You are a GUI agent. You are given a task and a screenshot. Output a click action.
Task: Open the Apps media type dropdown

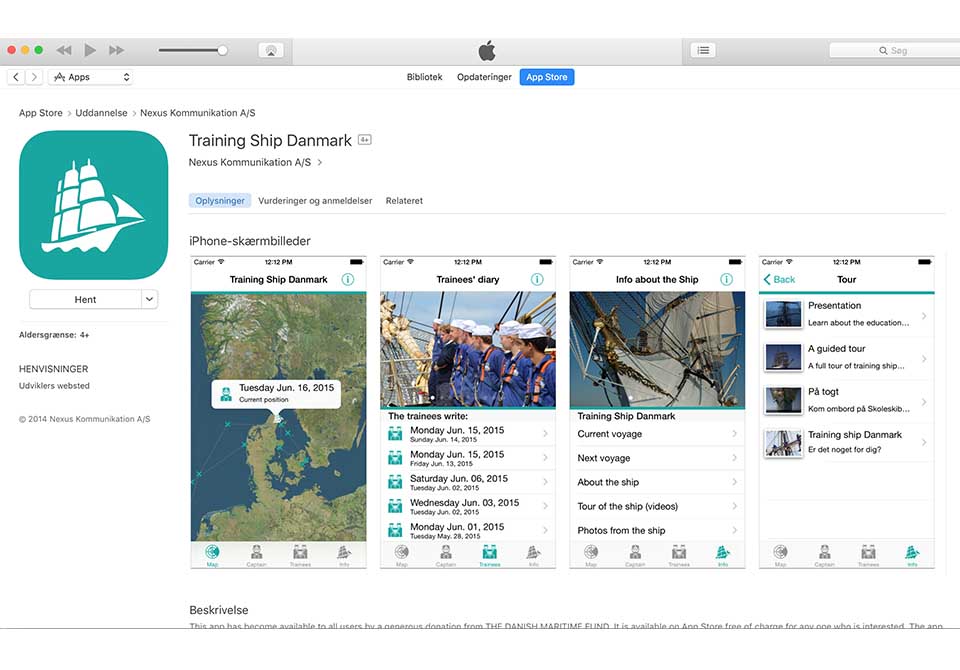click(x=91, y=77)
